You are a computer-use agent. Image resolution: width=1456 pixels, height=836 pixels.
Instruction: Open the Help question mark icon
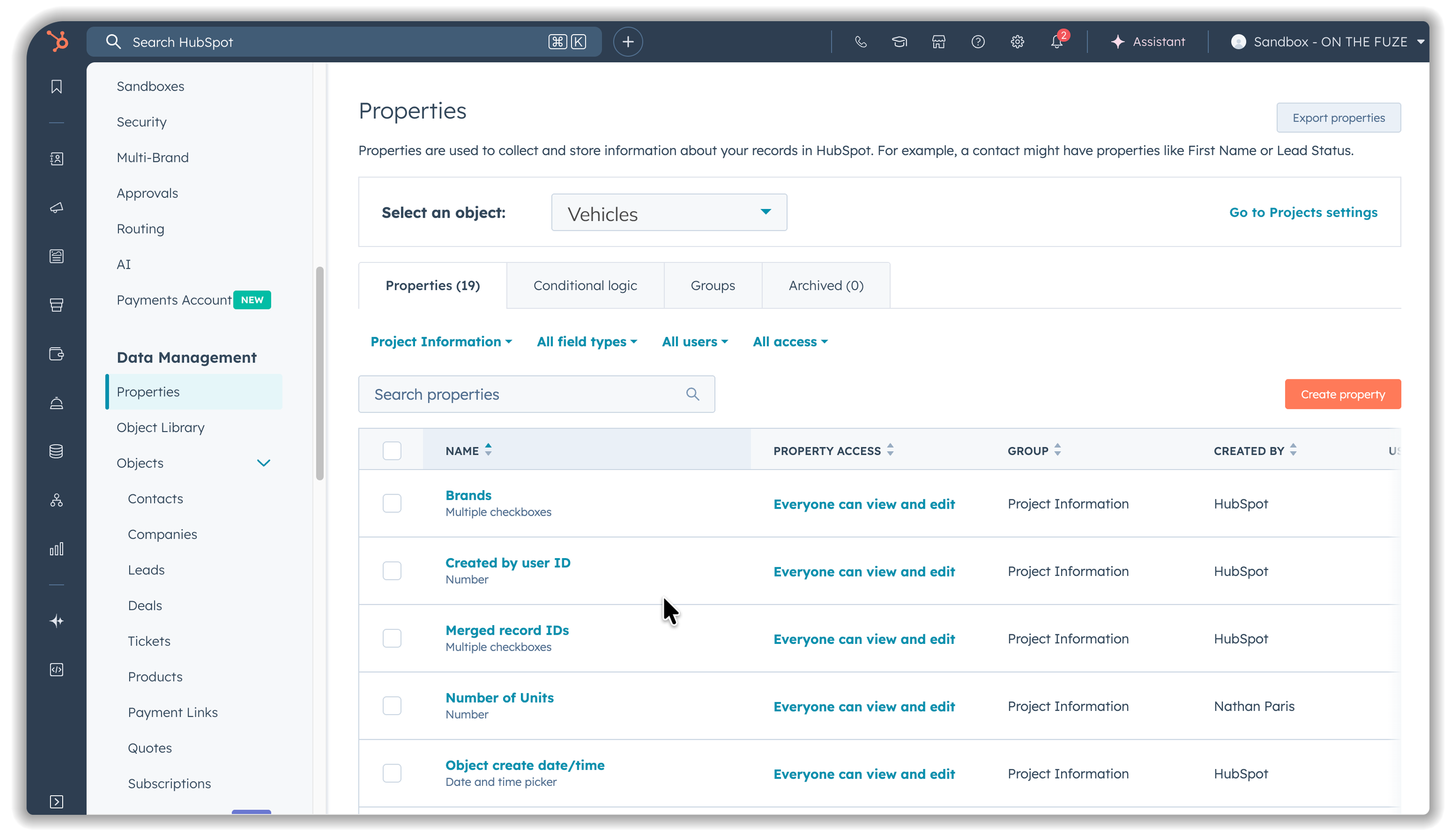pos(978,41)
